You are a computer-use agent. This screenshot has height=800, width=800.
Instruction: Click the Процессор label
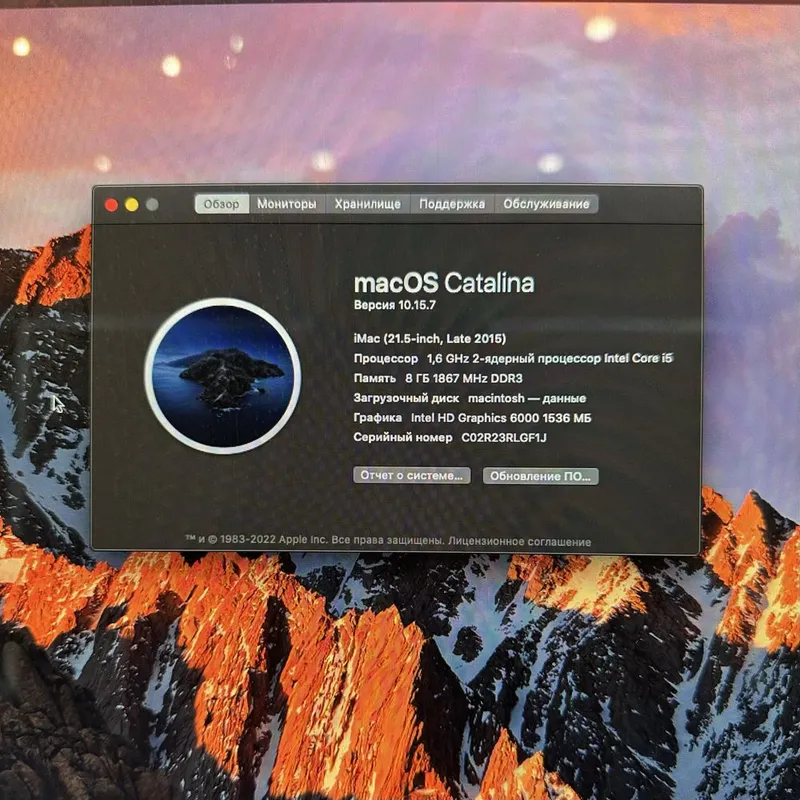386,358
